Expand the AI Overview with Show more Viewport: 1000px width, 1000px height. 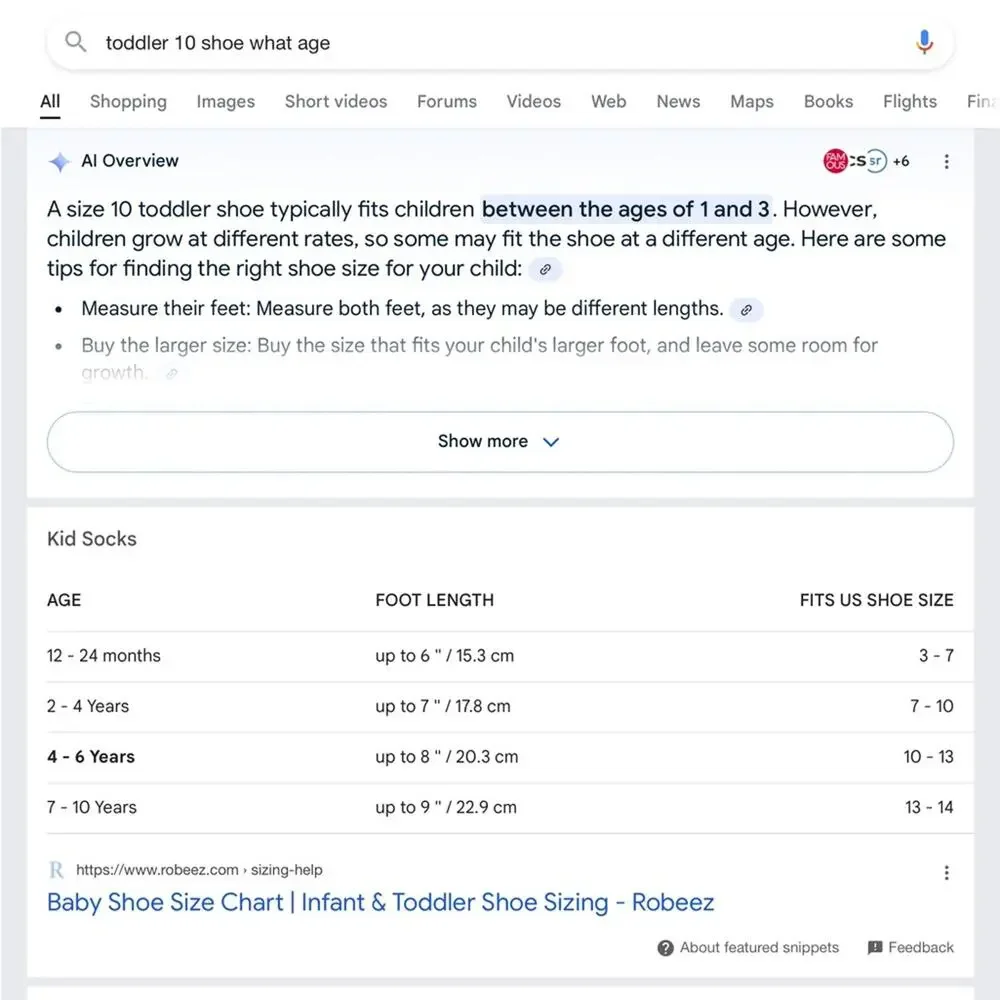[x=500, y=442]
